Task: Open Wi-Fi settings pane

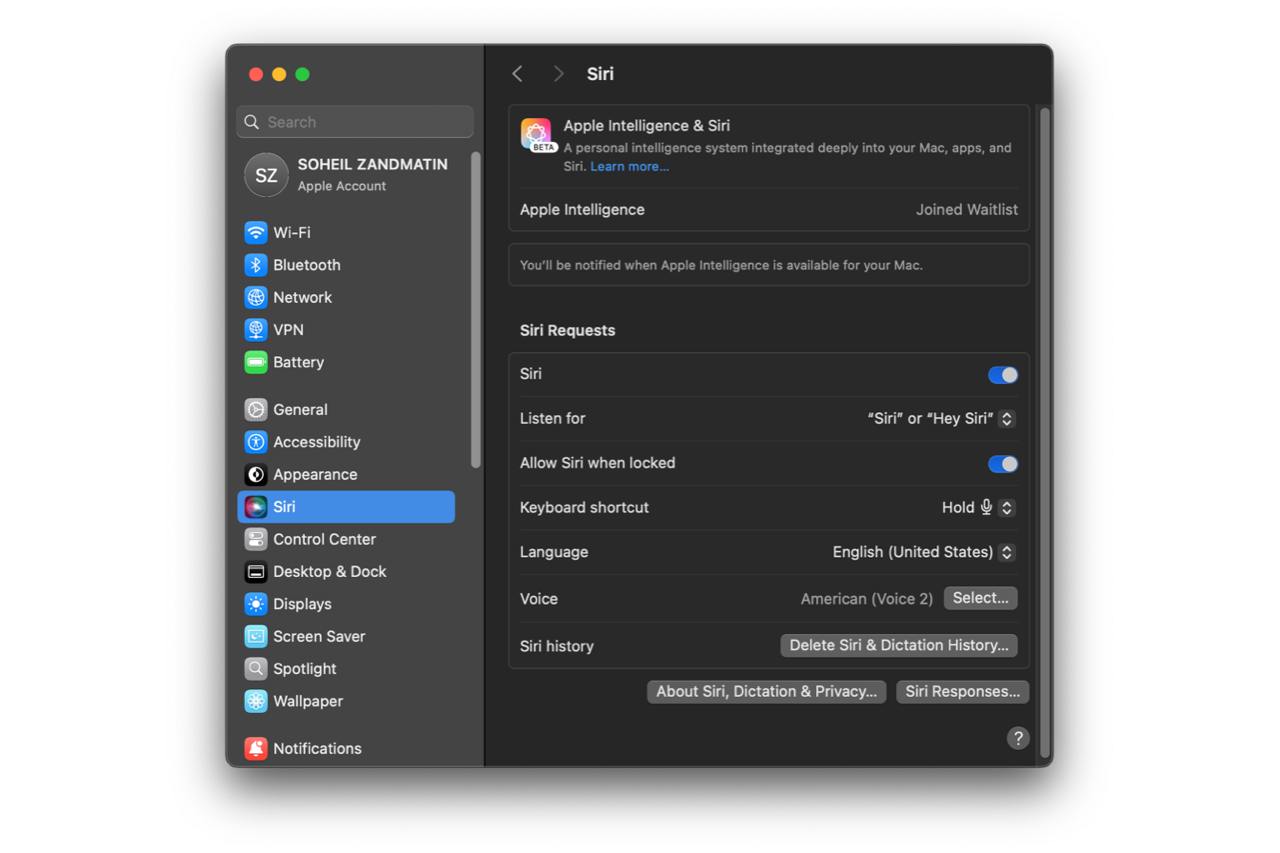Action: [x=346, y=232]
